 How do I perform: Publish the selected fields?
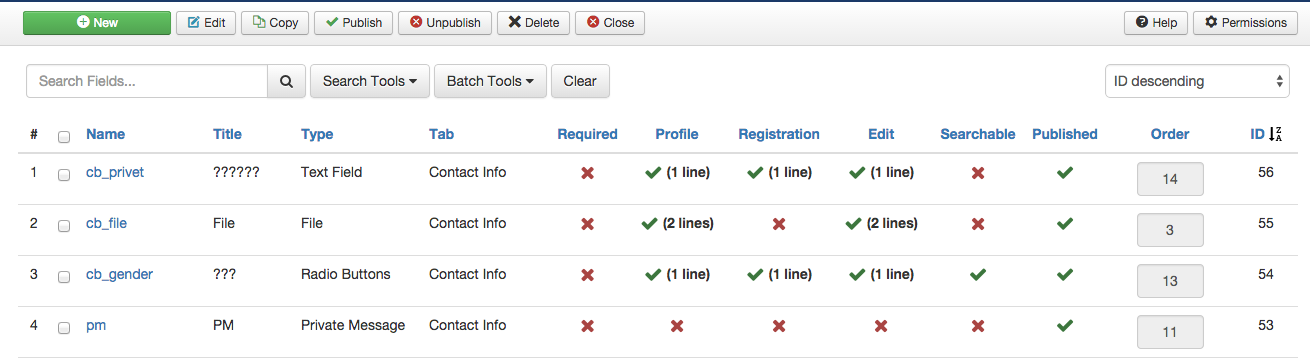(353, 22)
